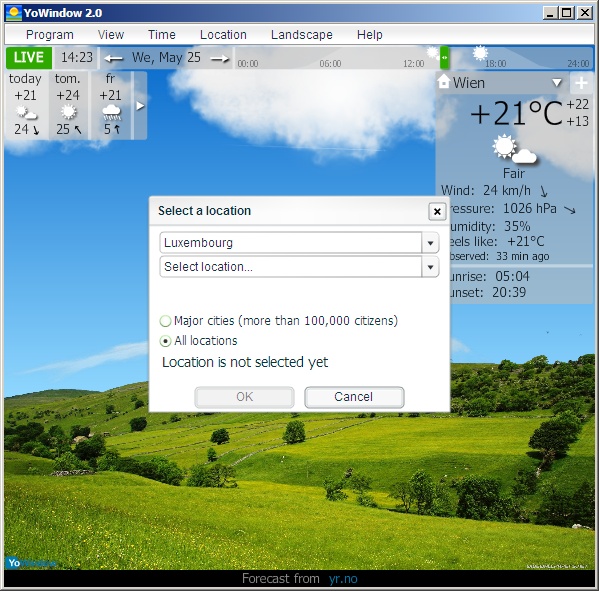Select Friday's rain weather icon
599x591 pixels.
click(112, 112)
